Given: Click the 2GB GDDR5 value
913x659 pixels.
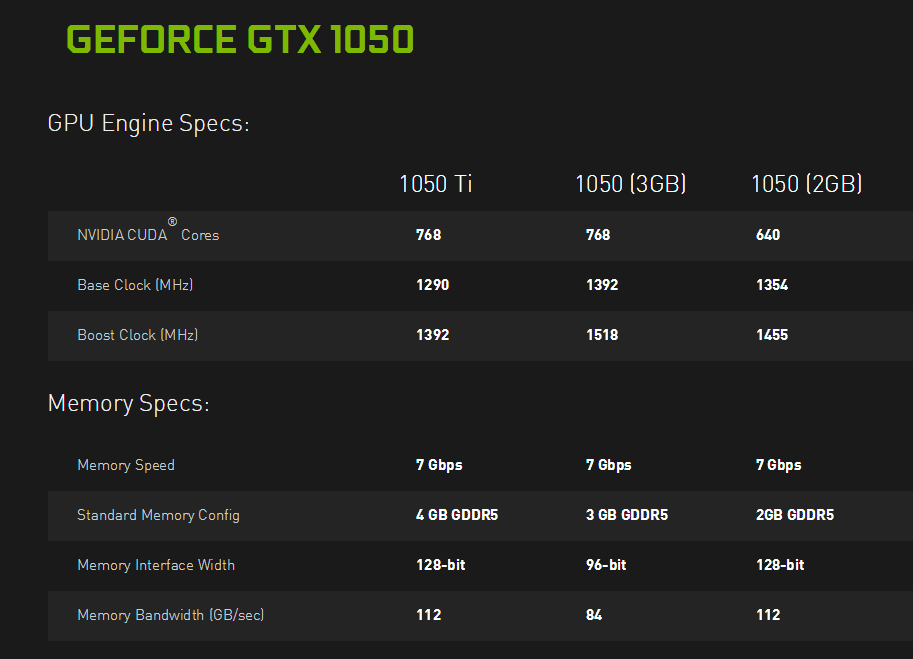Looking at the screenshot, I should [x=795, y=515].
